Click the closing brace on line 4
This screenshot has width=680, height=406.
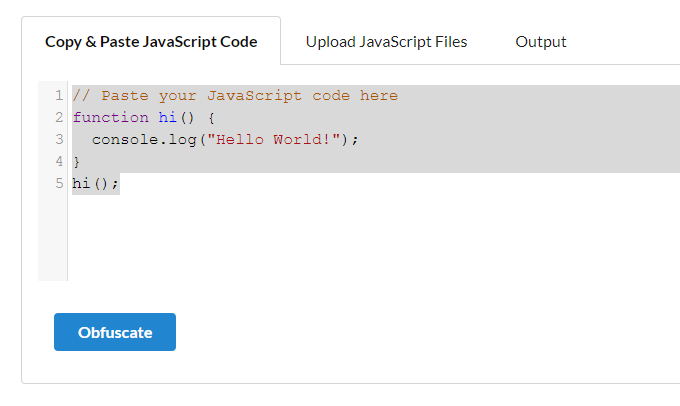pyautogui.click(x=77, y=162)
